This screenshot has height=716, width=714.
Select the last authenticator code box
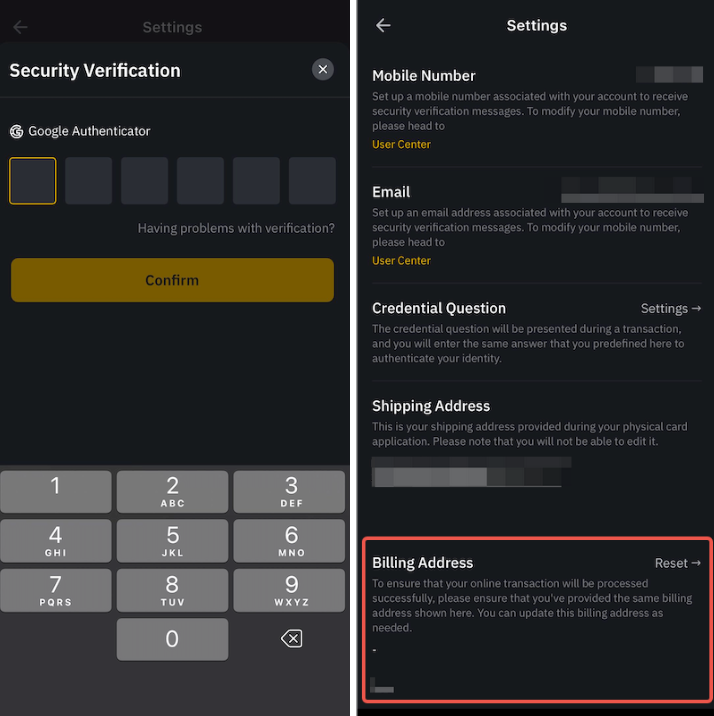pyautogui.click(x=312, y=181)
